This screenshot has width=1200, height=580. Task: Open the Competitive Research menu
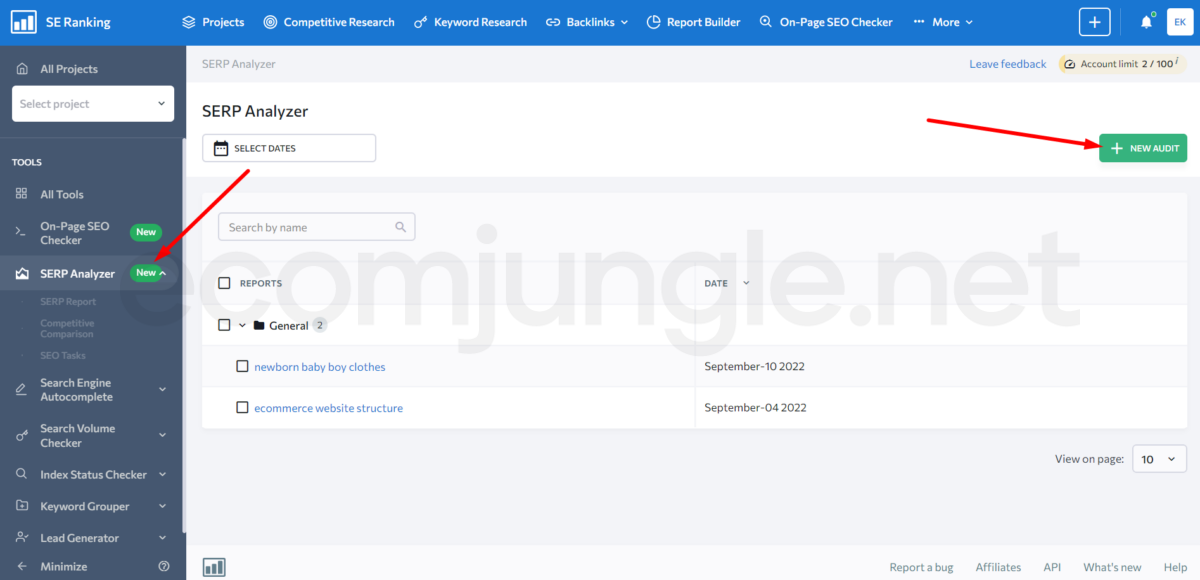[x=328, y=22]
